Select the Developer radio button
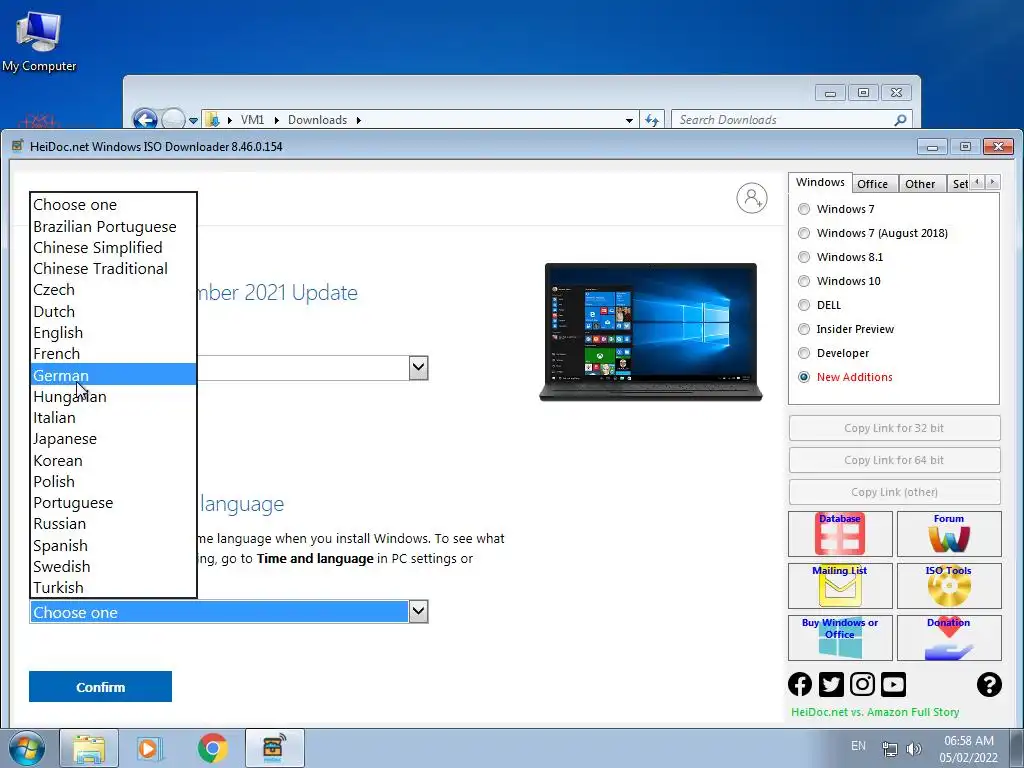The width and height of the screenshot is (1024, 768). tap(804, 353)
